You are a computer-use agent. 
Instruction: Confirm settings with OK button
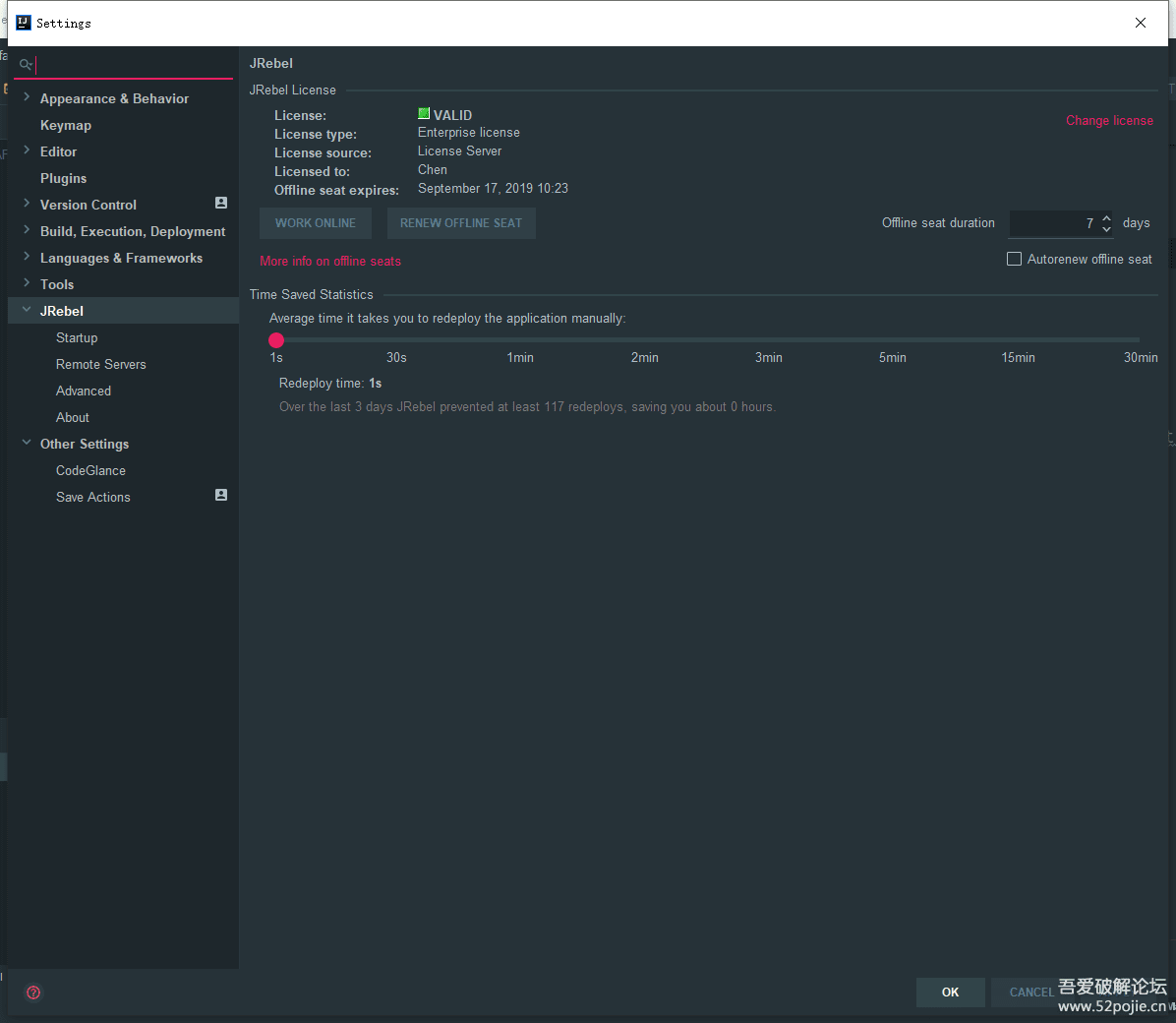tap(950, 993)
